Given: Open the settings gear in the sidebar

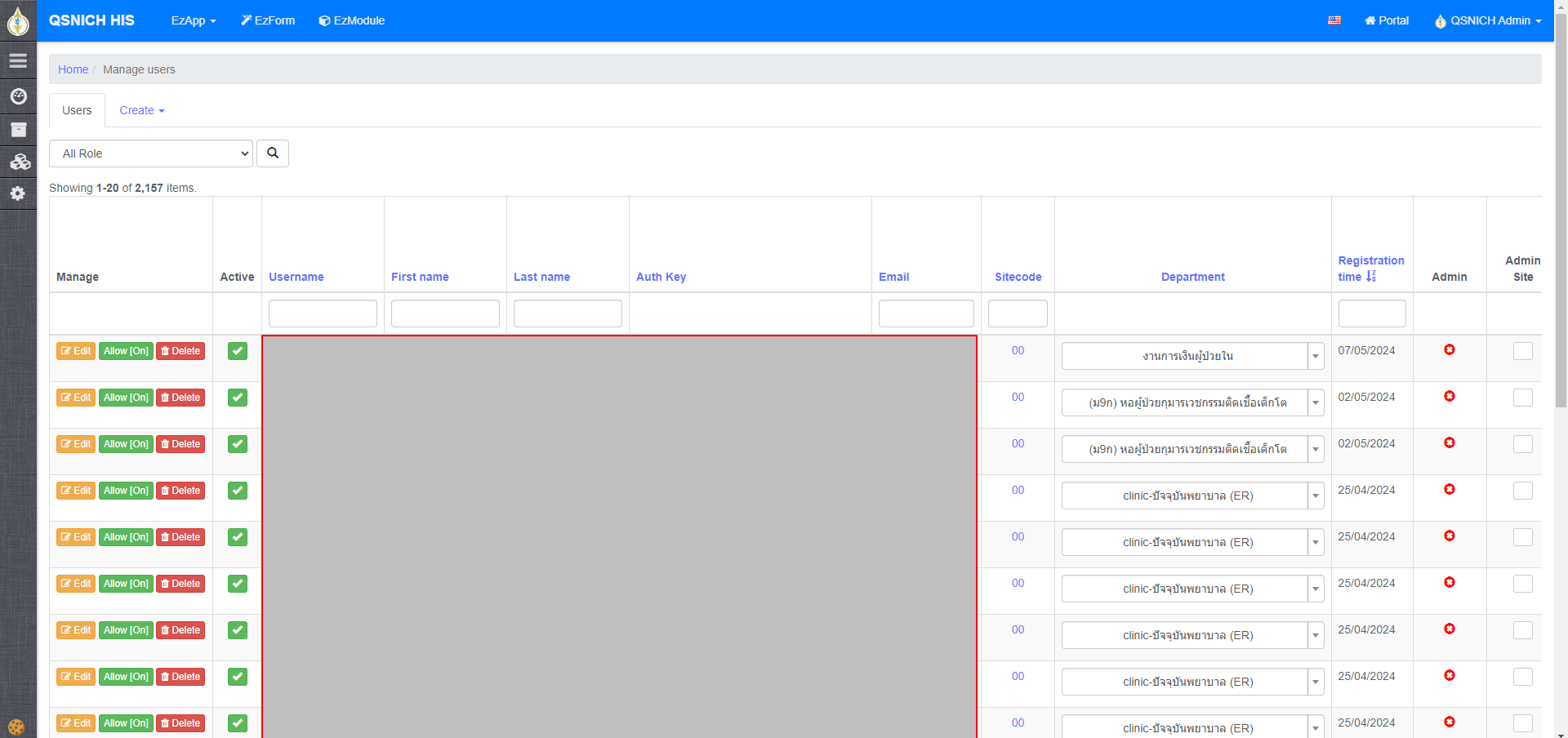Looking at the screenshot, I should (x=18, y=193).
